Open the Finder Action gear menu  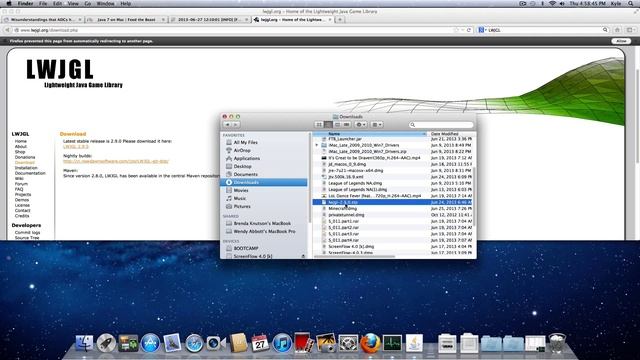361,124
